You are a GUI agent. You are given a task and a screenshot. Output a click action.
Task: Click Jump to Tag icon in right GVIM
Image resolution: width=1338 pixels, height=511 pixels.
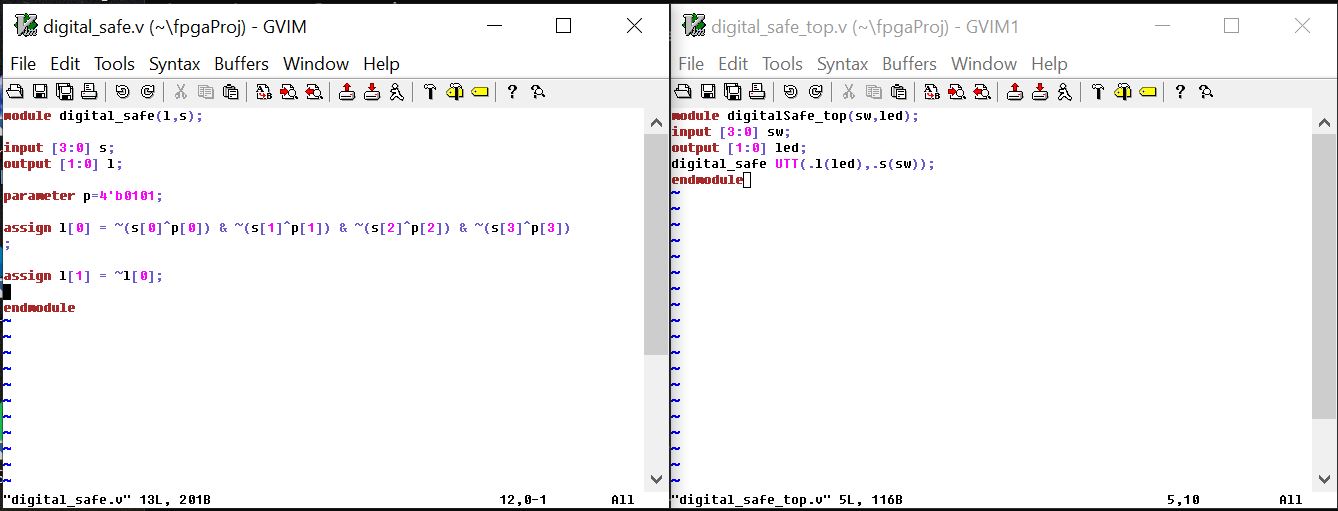[1147, 92]
